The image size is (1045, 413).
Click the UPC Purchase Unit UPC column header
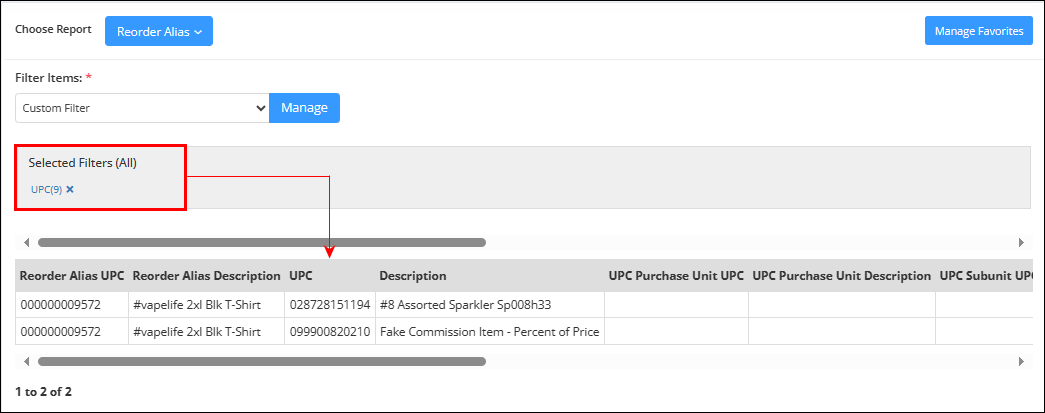point(676,276)
